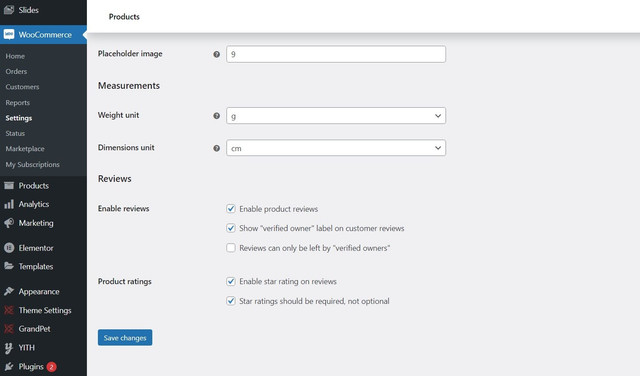Click help tooltip icon for Weight unit
The width and height of the screenshot is (640, 376).
point(216,116)
